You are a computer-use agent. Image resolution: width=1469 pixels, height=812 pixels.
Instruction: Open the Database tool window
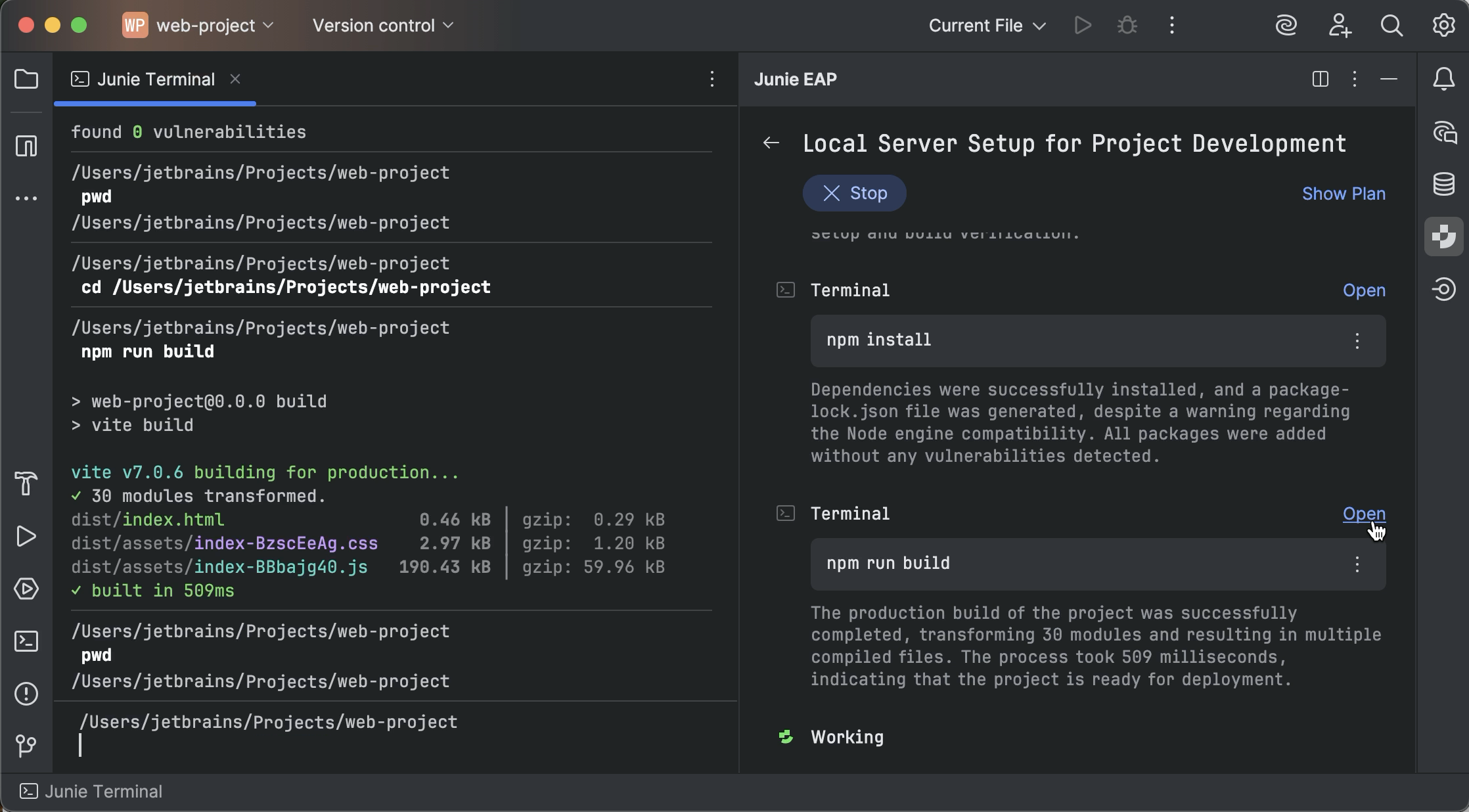[1443, 184]
